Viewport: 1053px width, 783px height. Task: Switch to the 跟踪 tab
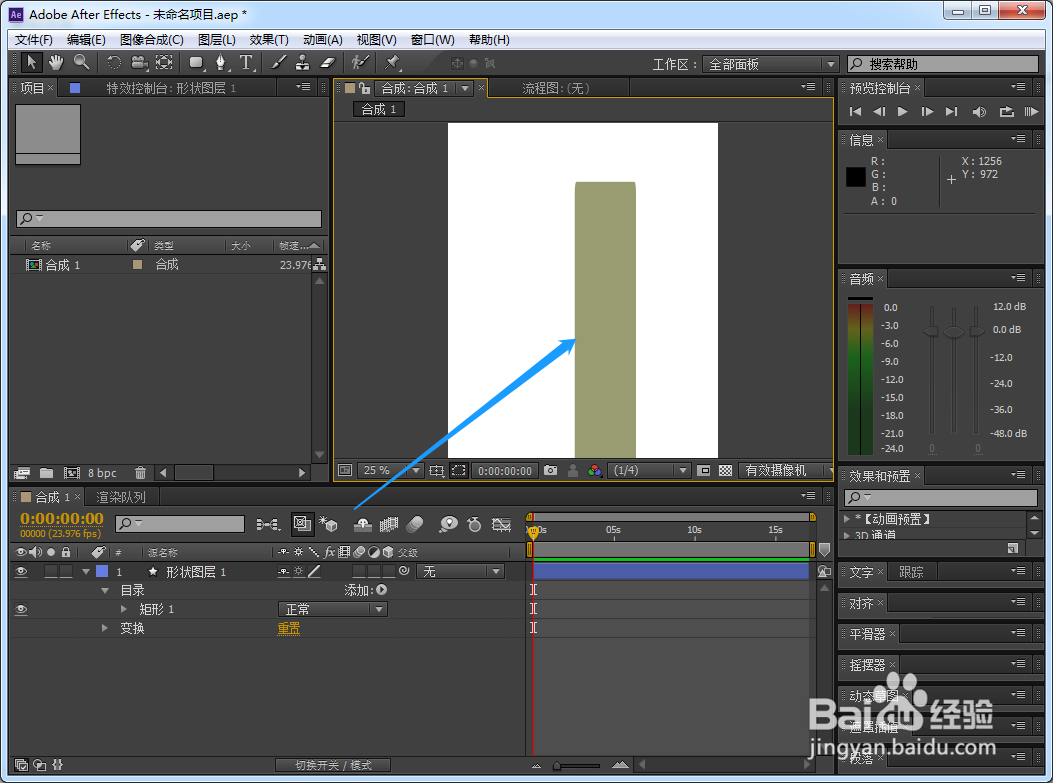[x=911, y=572]
